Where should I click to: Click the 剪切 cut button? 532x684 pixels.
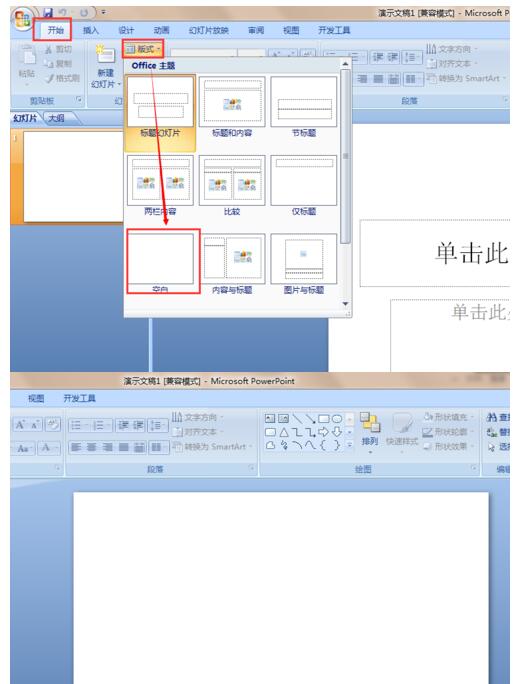[58, 49]
